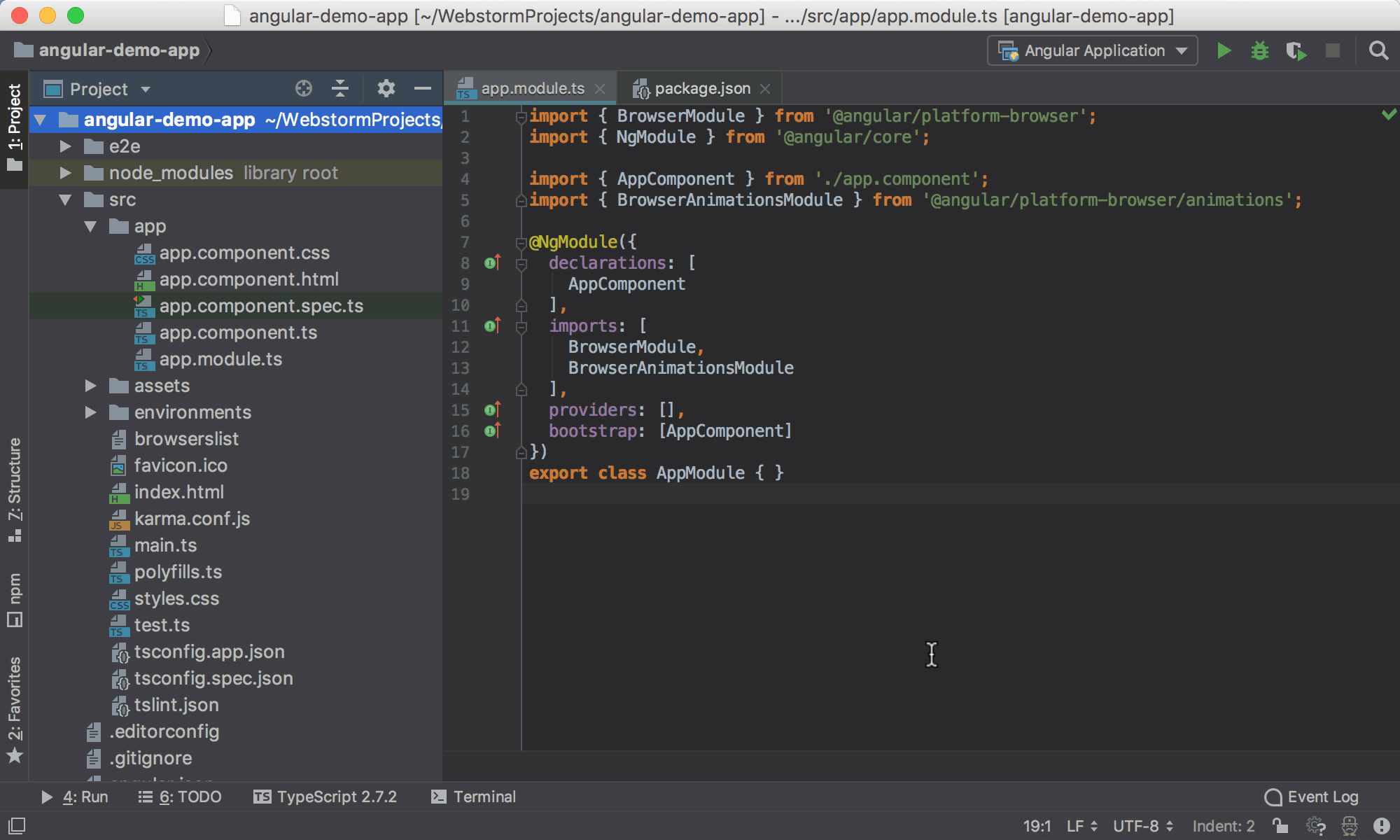Select app.component.ts in the tree
The image size is (1400, 840).
(x=238, y=332)
